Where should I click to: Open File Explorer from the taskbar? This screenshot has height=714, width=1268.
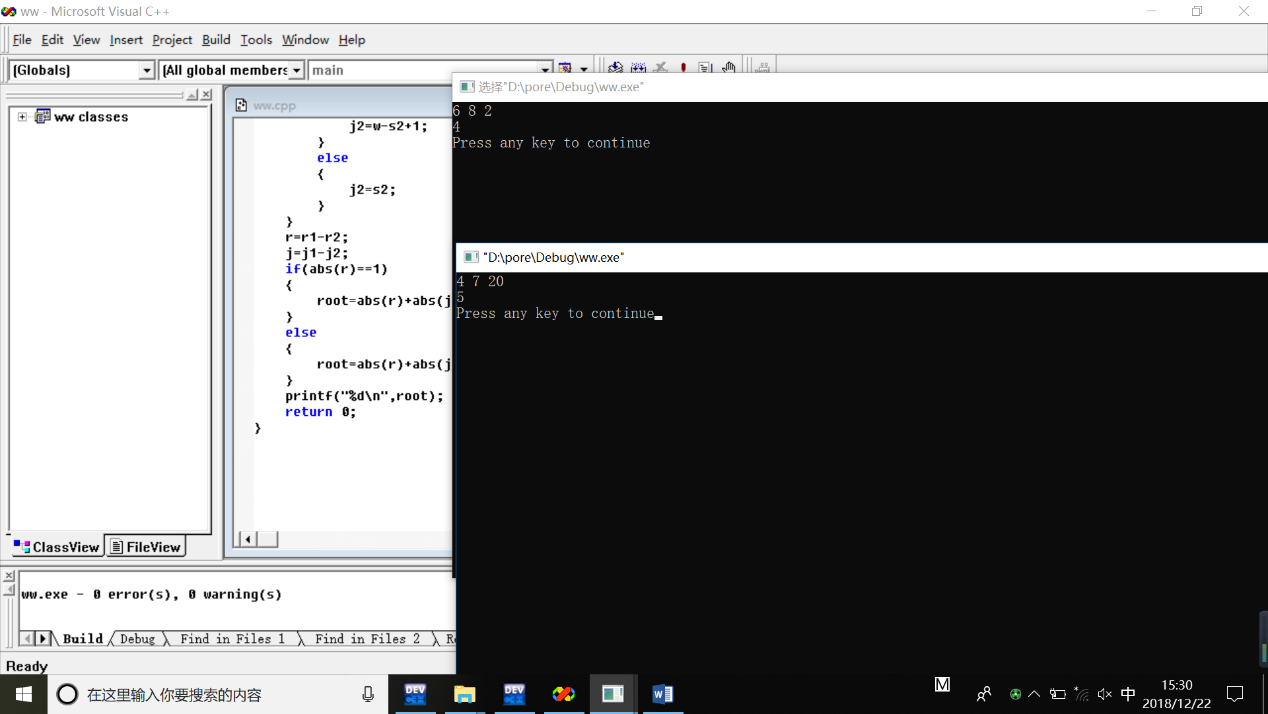tap(464, 694)
